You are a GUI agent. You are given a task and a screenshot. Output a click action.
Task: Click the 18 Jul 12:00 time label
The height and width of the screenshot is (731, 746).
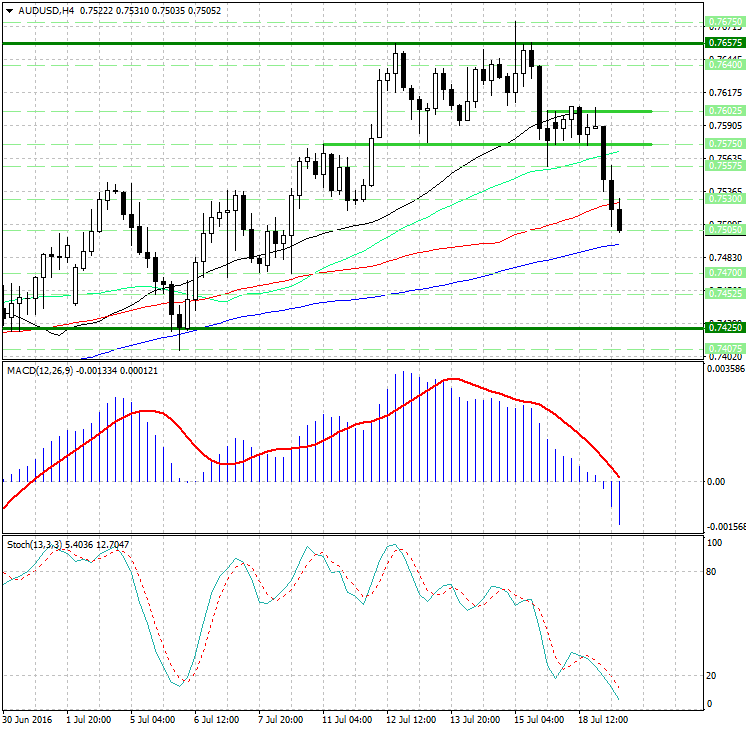pyautogui.click(x=602, y=719)
